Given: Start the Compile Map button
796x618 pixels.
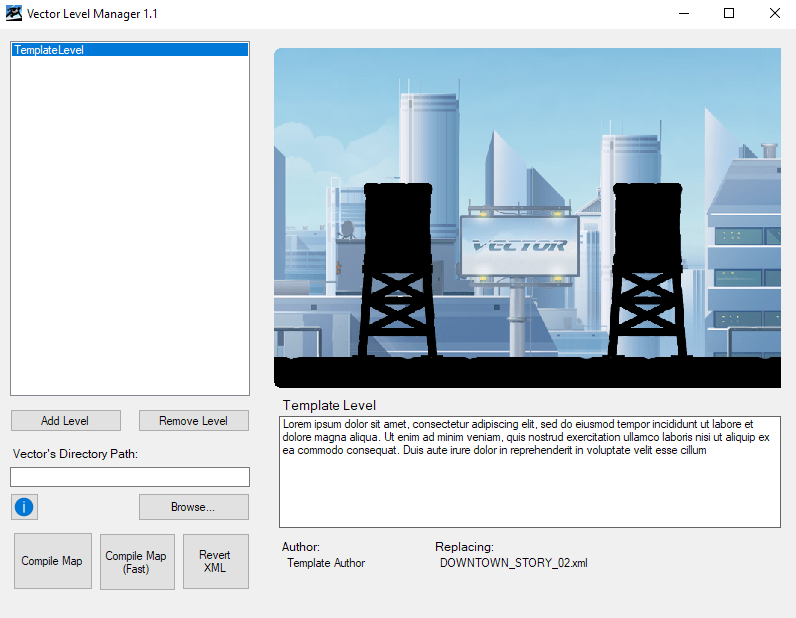Looking at the screenshot, I should tap(53, 561).
